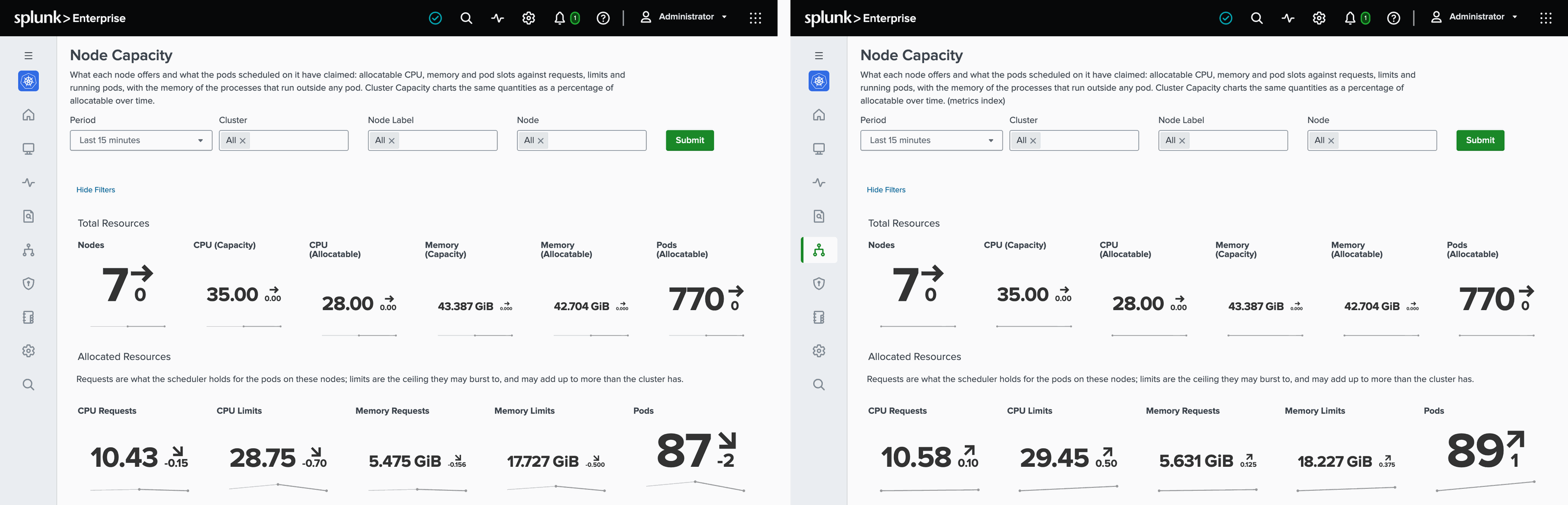The height and width of the screenshot is (505, 1568).
Task: Open the pulse icon in left window's sidebar
Action: pyautogui.click(x=28, y=183)
